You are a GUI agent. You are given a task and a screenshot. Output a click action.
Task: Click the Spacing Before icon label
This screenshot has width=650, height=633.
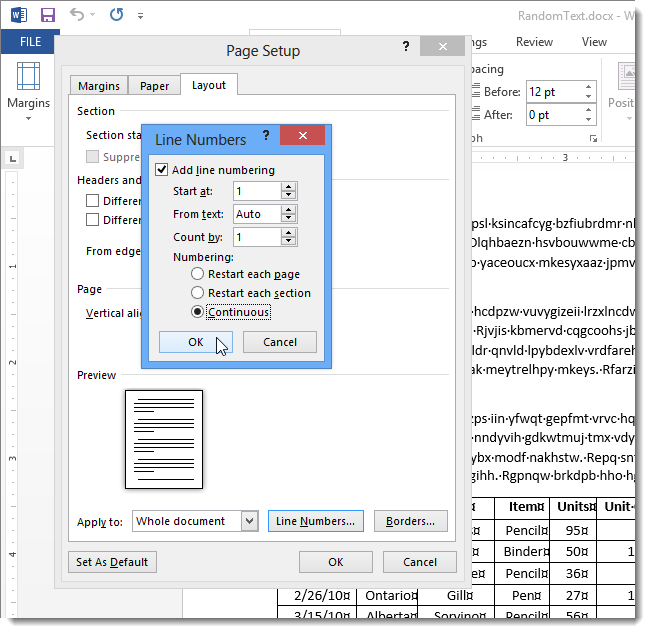[477, 92]
